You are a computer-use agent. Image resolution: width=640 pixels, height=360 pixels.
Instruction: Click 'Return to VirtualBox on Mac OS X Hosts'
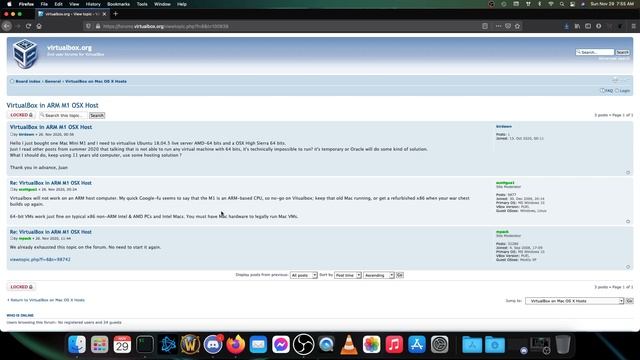[x=47, y=300]
